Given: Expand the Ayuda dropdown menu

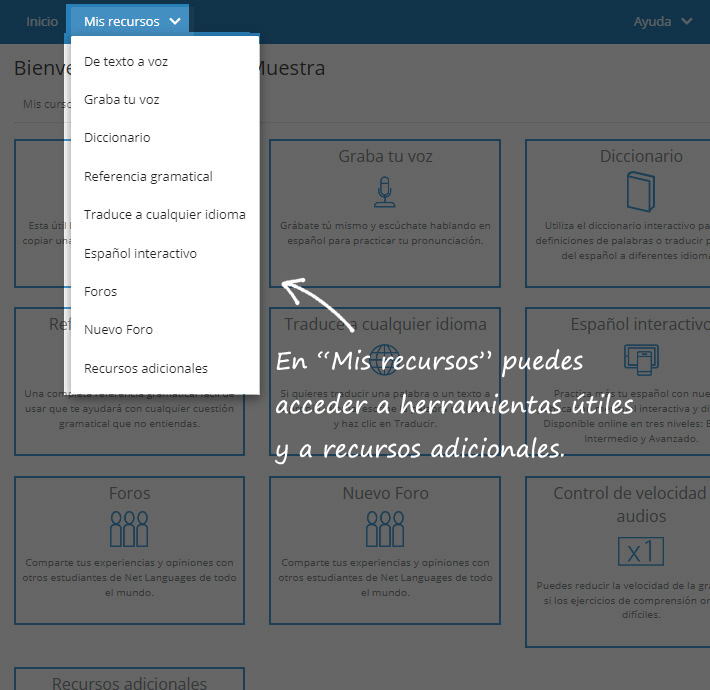Looking at the screenshot, I should click(662, 21).
